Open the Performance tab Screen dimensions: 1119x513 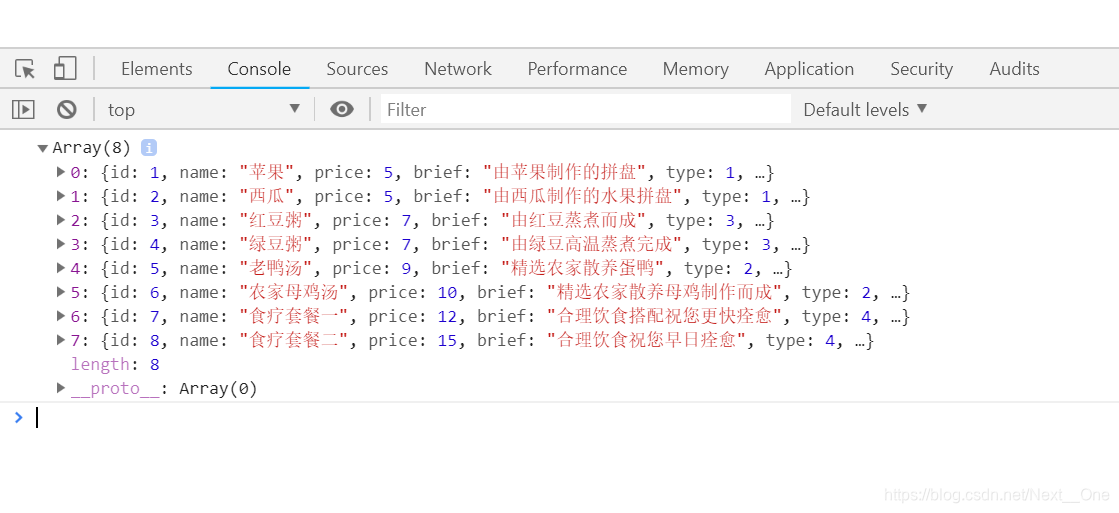tap(577, 69)
